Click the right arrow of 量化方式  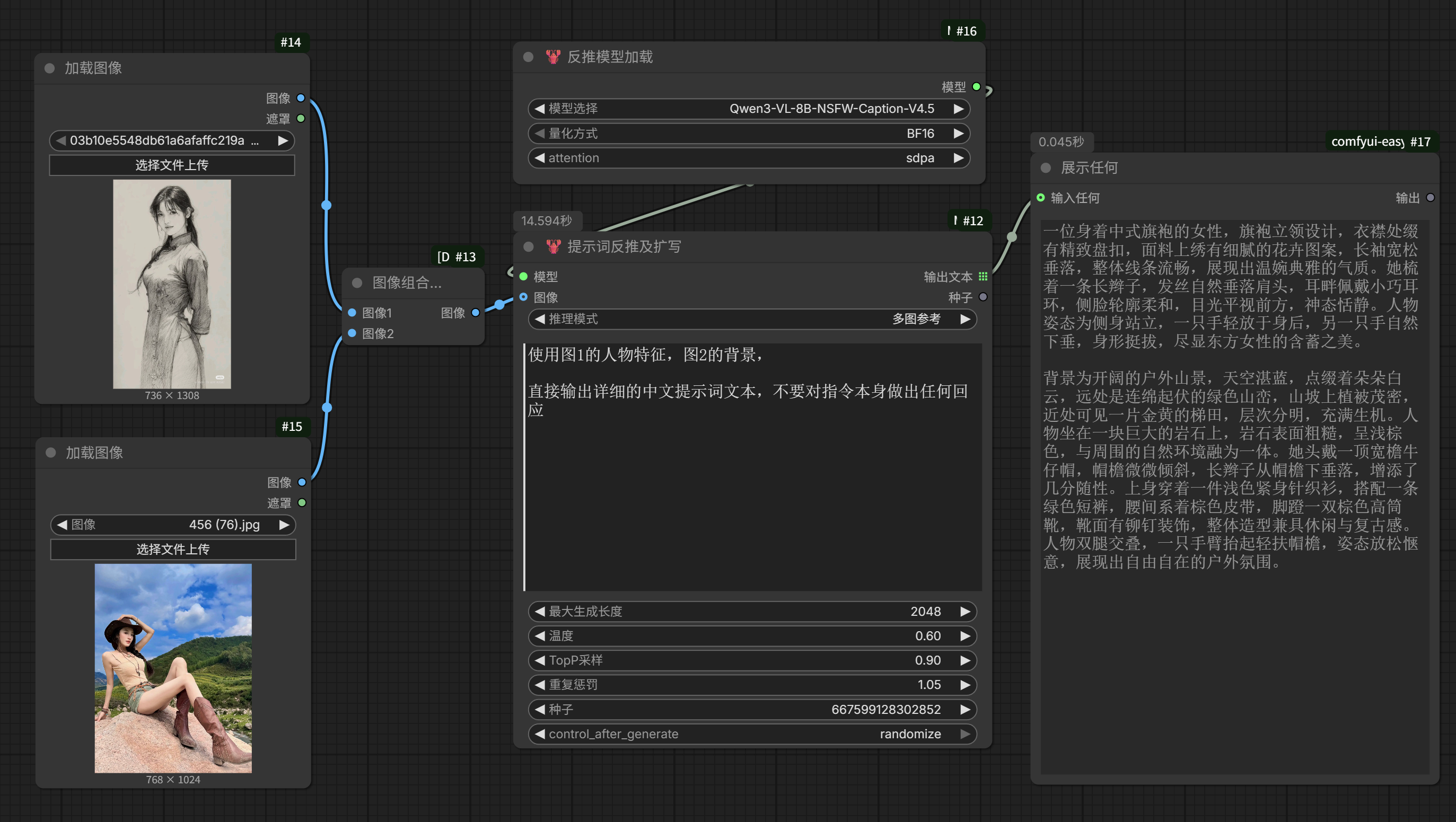[x=959, y=134]
